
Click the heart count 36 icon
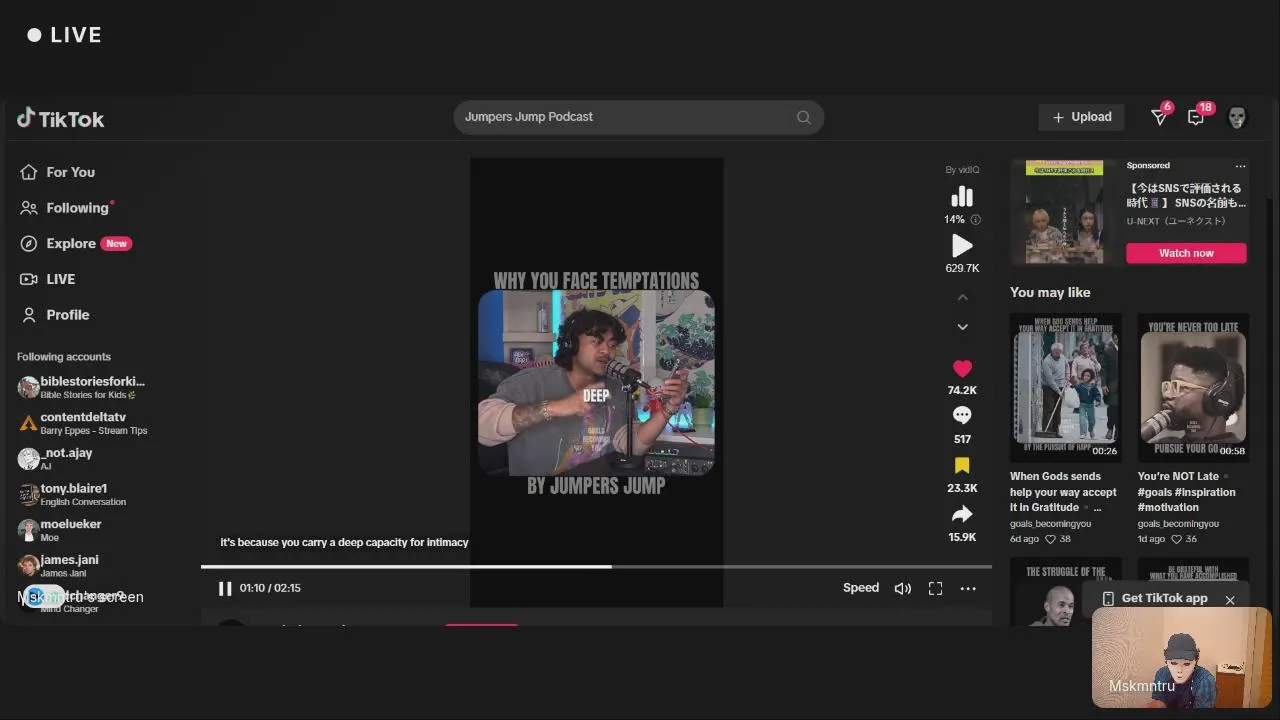tap(1176, 539)
